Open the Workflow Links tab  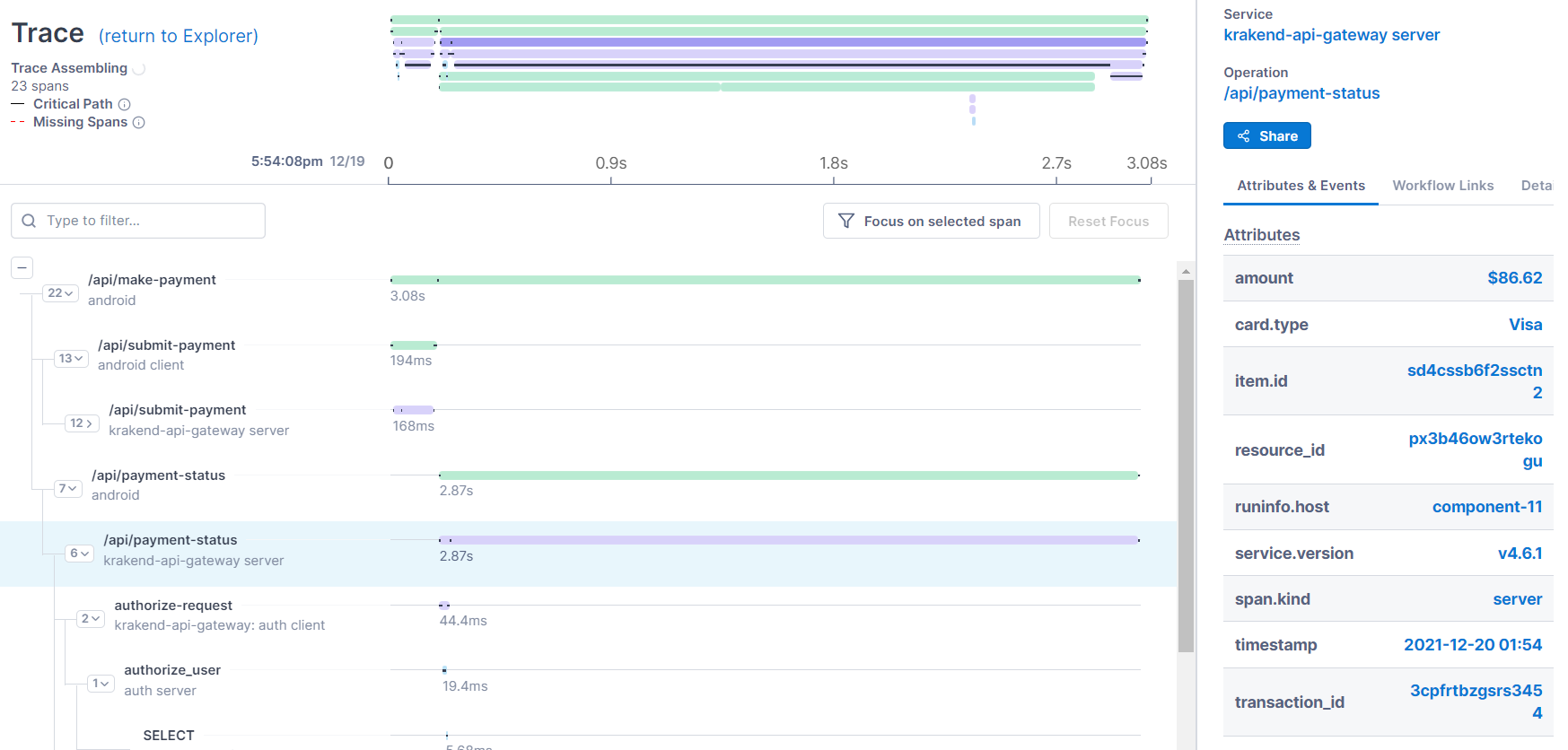1442,186
